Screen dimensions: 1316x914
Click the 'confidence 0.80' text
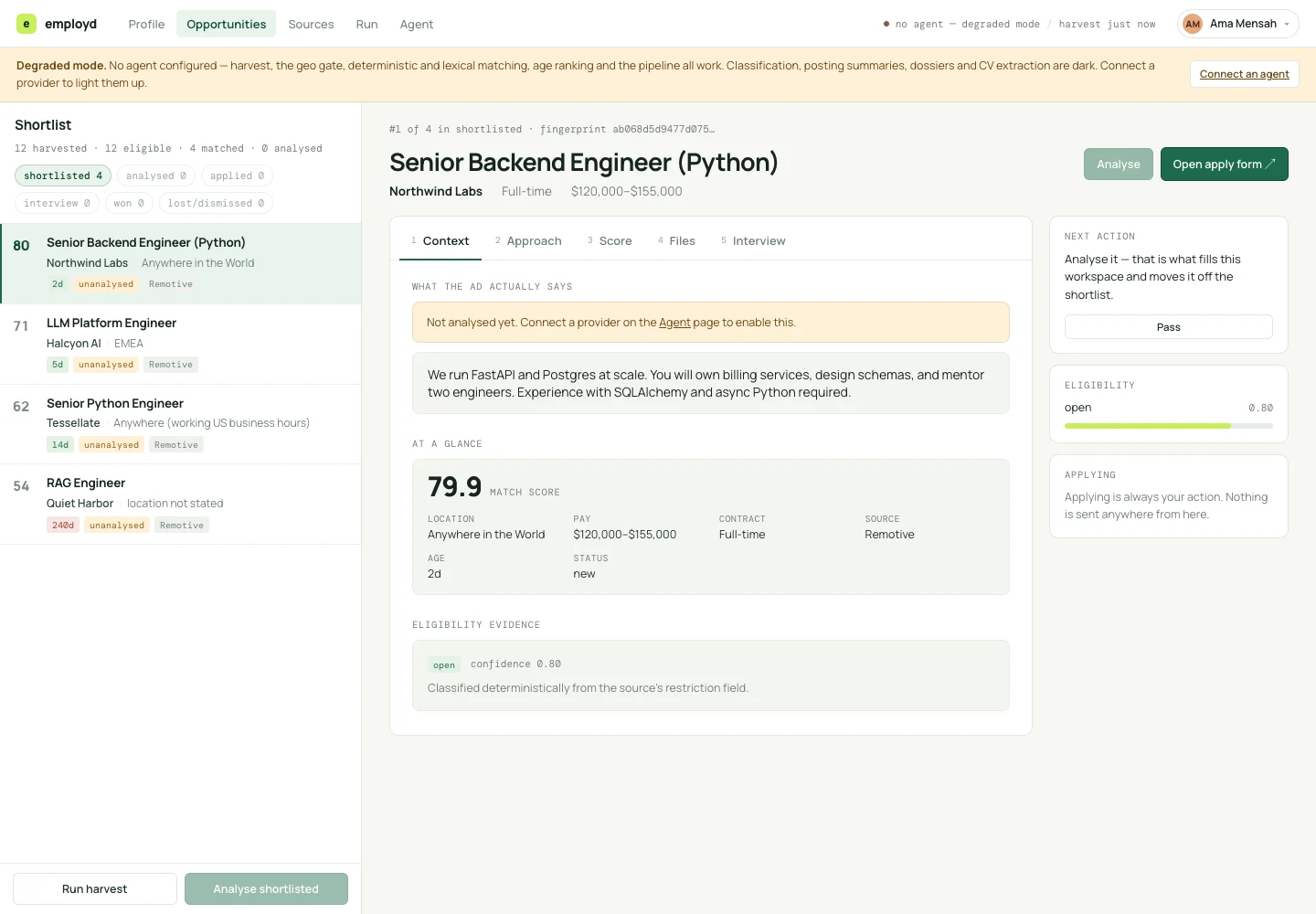[515, 664]
